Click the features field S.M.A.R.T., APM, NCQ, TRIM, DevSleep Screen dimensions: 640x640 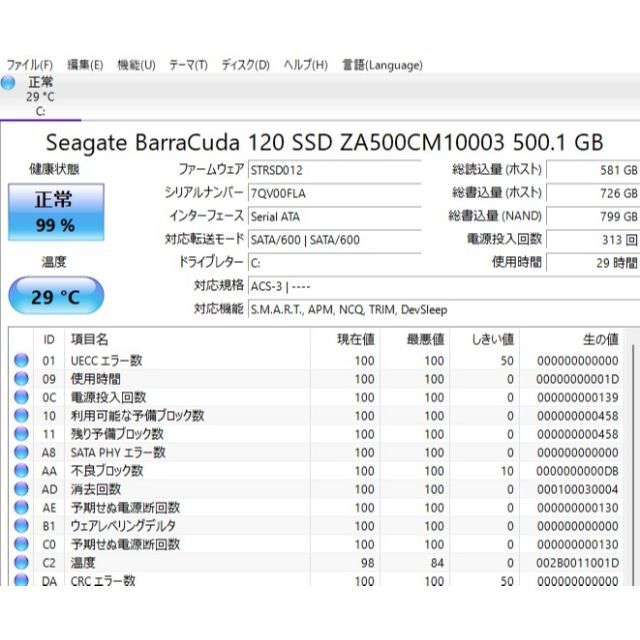pos(444,309)
